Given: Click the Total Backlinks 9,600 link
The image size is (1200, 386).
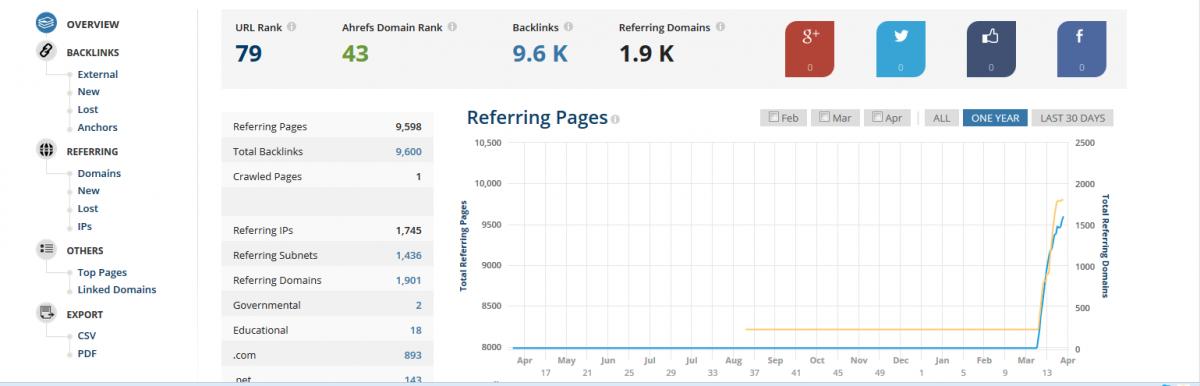Looking at the screenshot, I should 408,152.
